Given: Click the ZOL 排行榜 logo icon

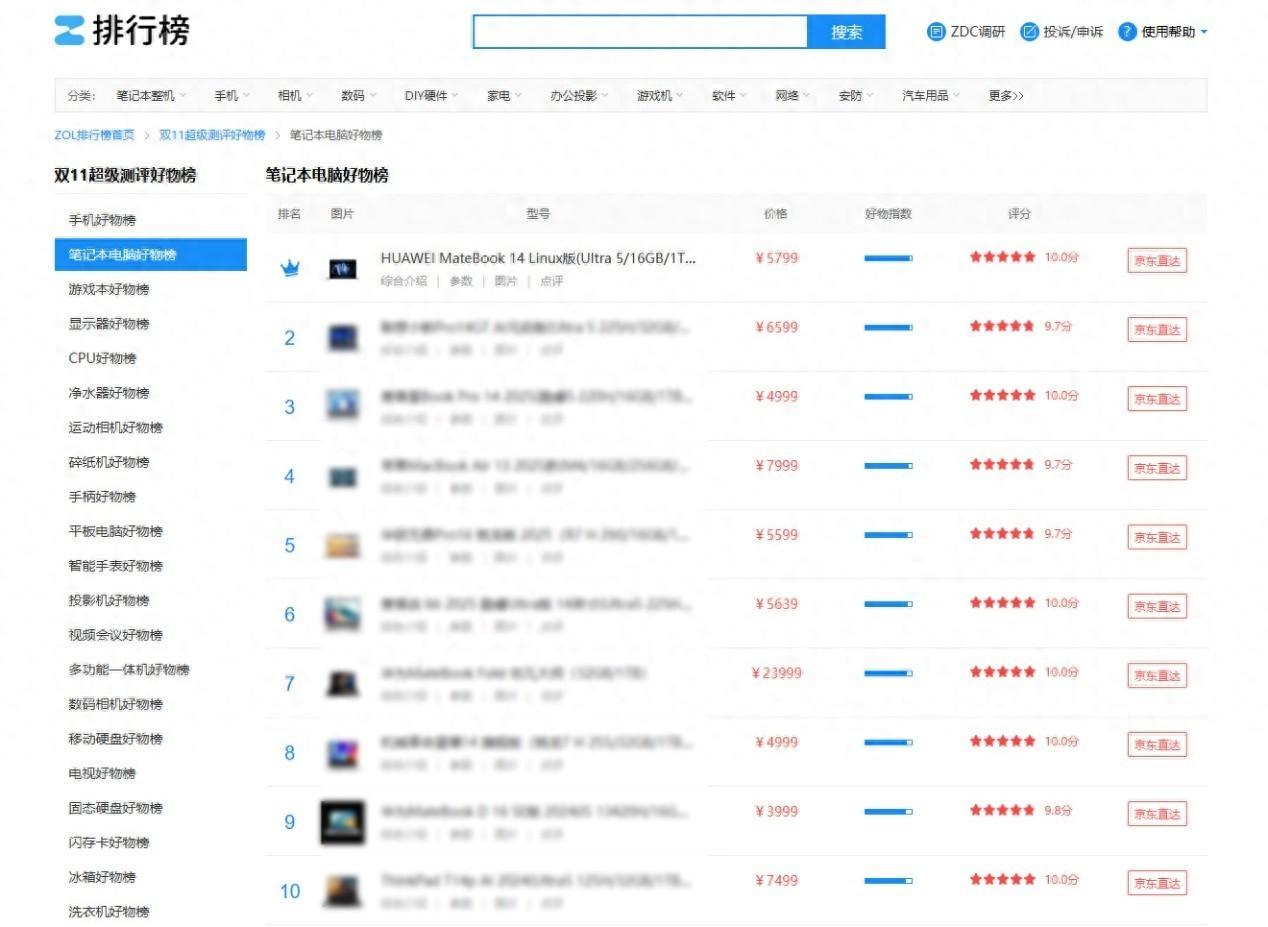Looking at the screenshot, I should tap(69, 31).
